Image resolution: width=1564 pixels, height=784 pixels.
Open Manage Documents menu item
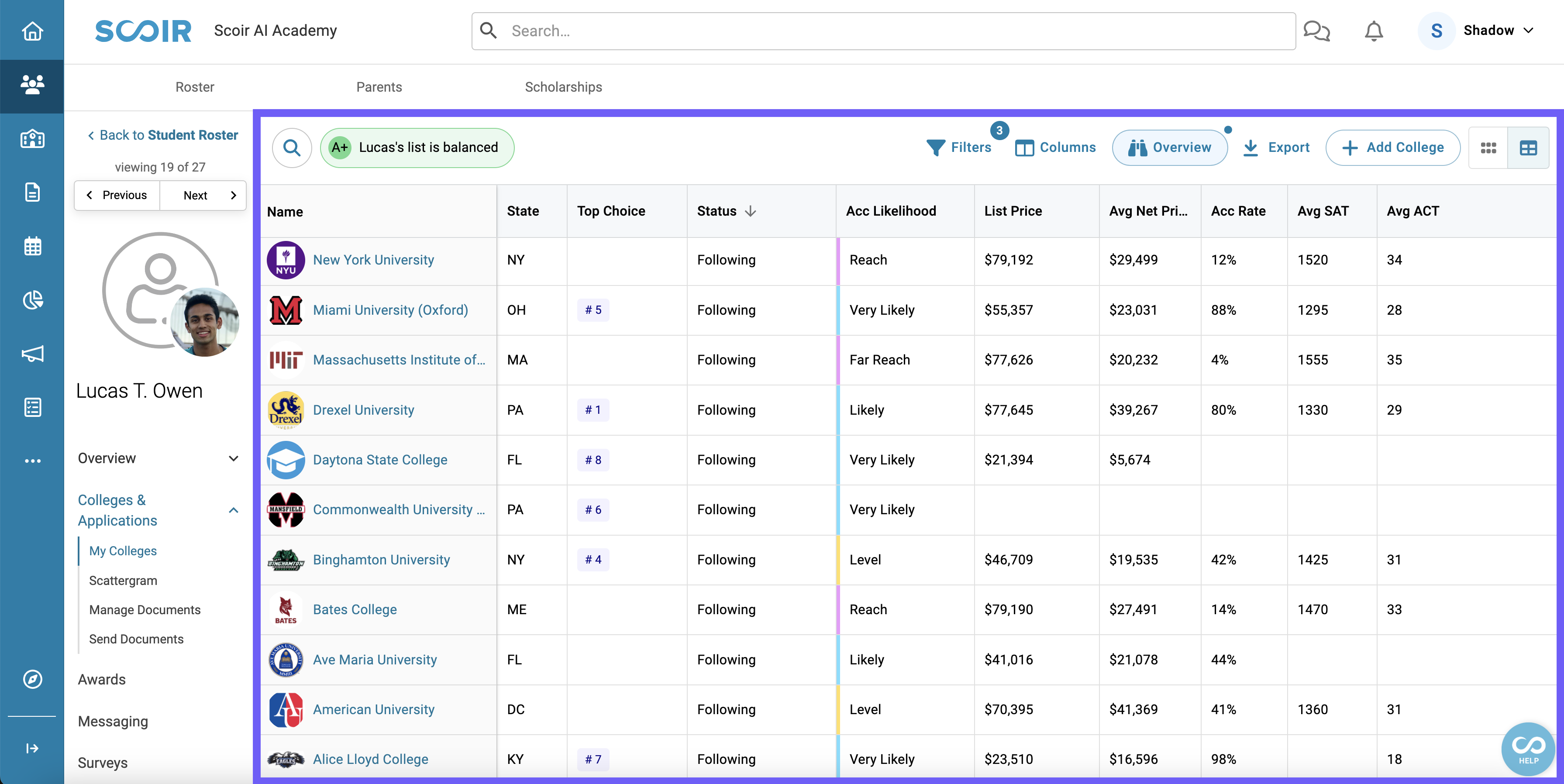click(145, 610)
